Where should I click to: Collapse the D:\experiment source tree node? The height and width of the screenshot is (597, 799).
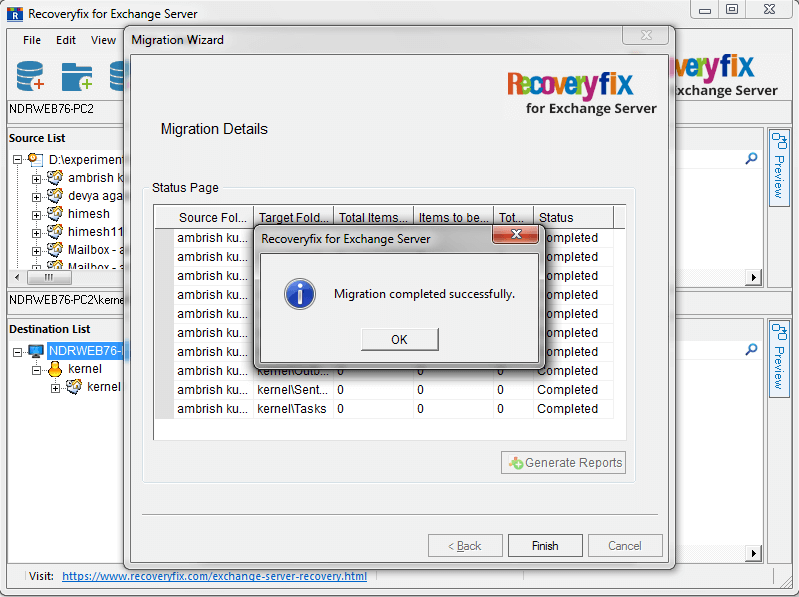pos(17,160)
